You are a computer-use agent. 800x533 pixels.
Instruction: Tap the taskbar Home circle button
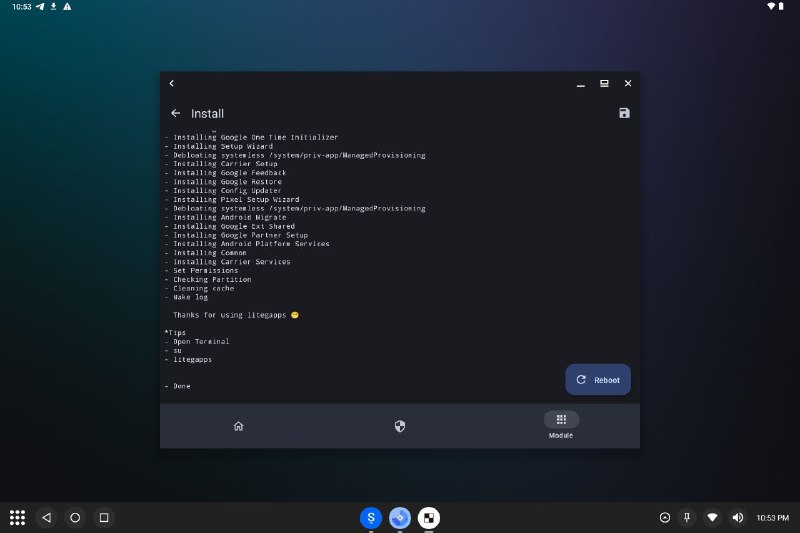75,518
